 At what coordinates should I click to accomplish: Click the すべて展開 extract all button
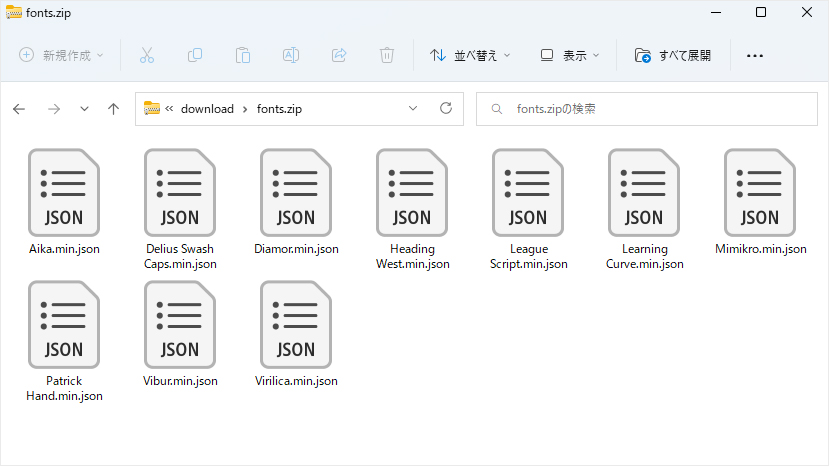point(673,55)
